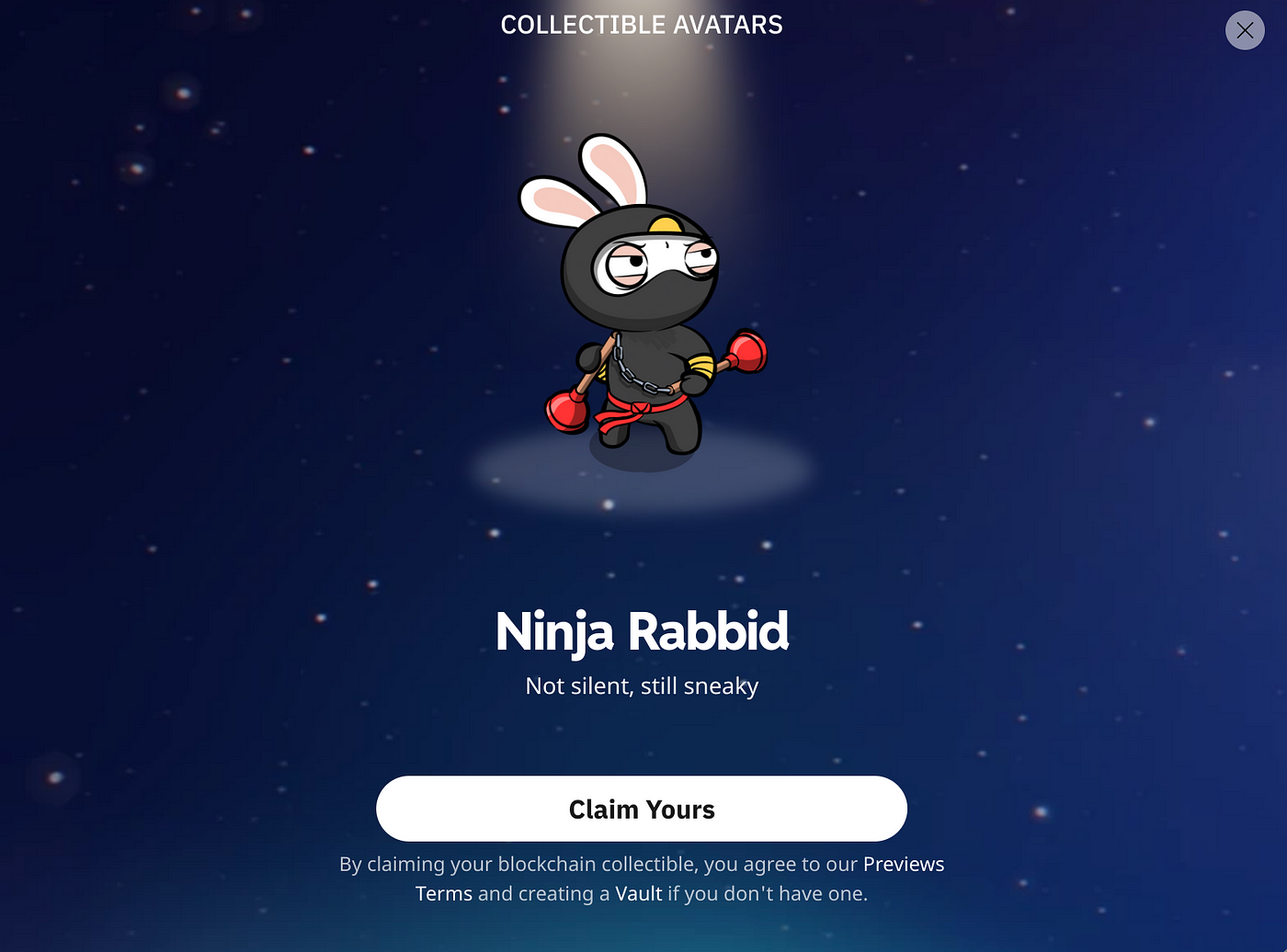This screenshot has height=952, width=1287.
Task: Click the spotlight glow beneath the avatar
Action: pos(642,470)
